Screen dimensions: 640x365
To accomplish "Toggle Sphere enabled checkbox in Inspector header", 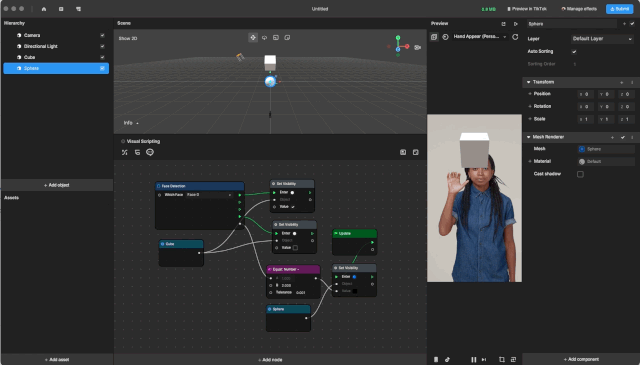I will pos(632,24).
